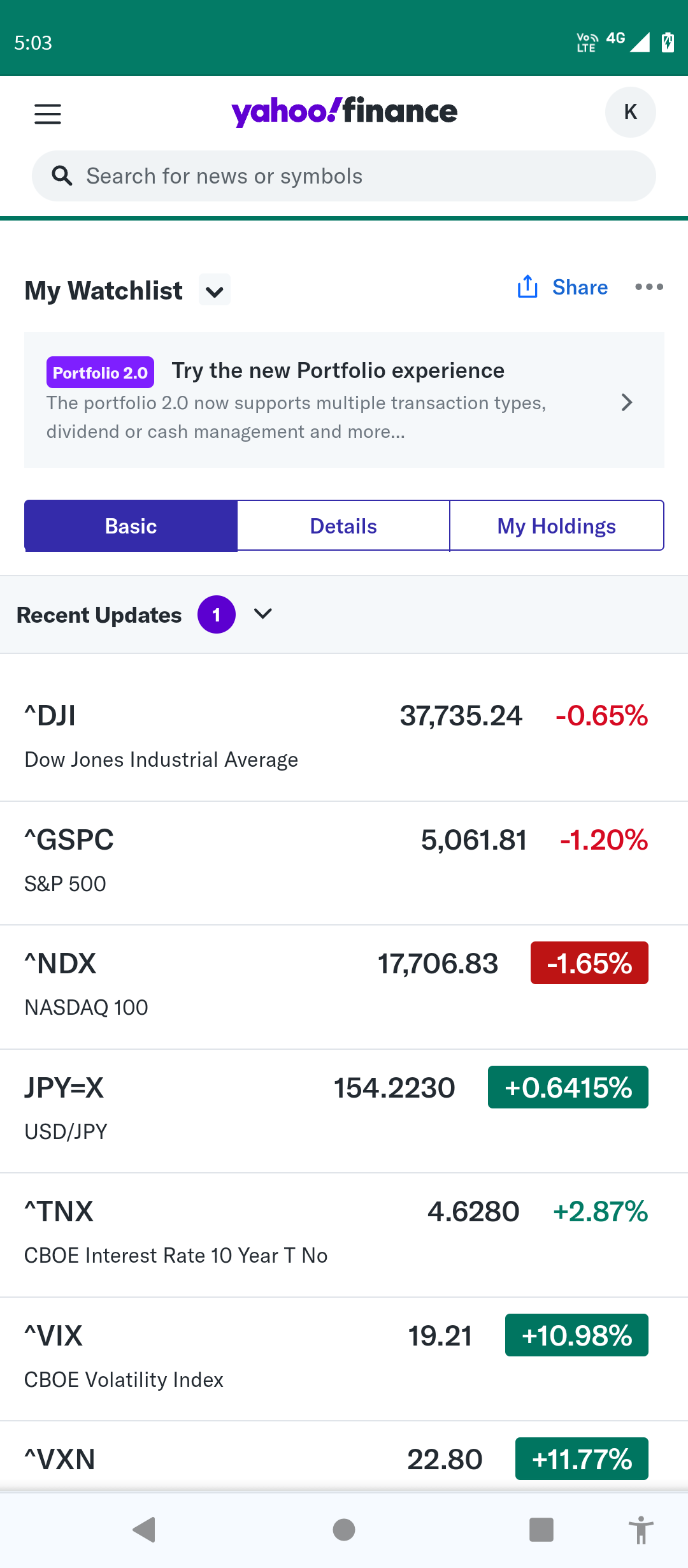Open the three-dot more options menu
688x1568 pixels.
click(x=649, y=287)
